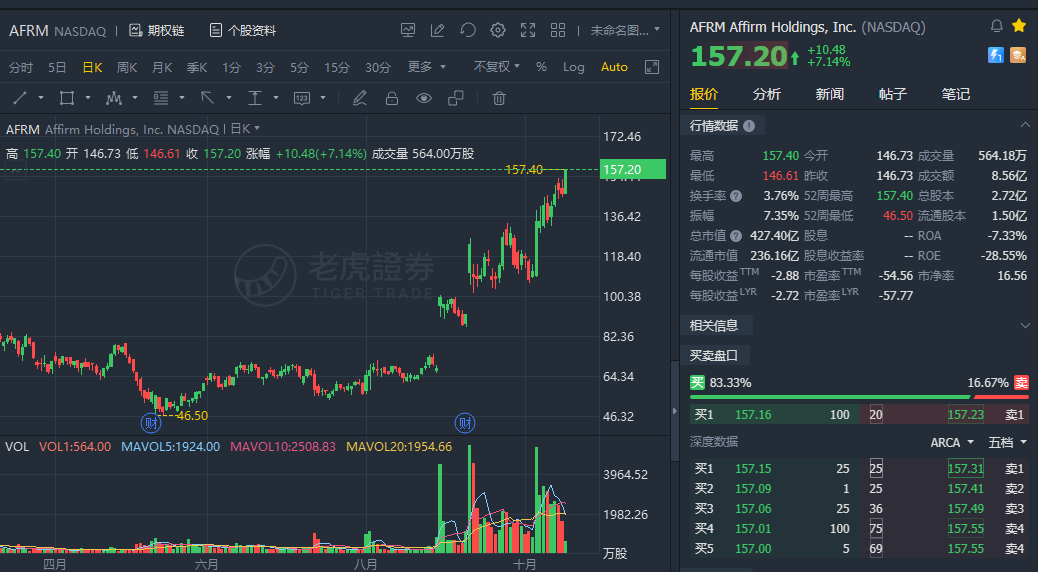This screenshot has height=572, width=1038.
Task: Switch to 5日 chart period
Action: click(57, 67)
